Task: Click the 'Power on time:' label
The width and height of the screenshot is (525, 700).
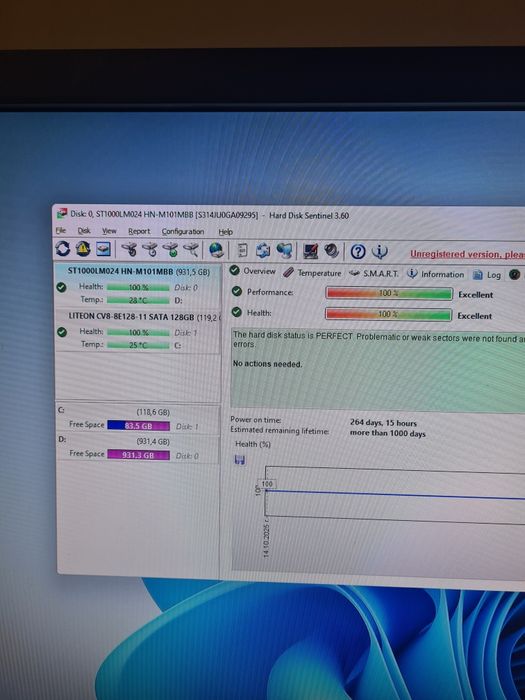Action: 256,420
